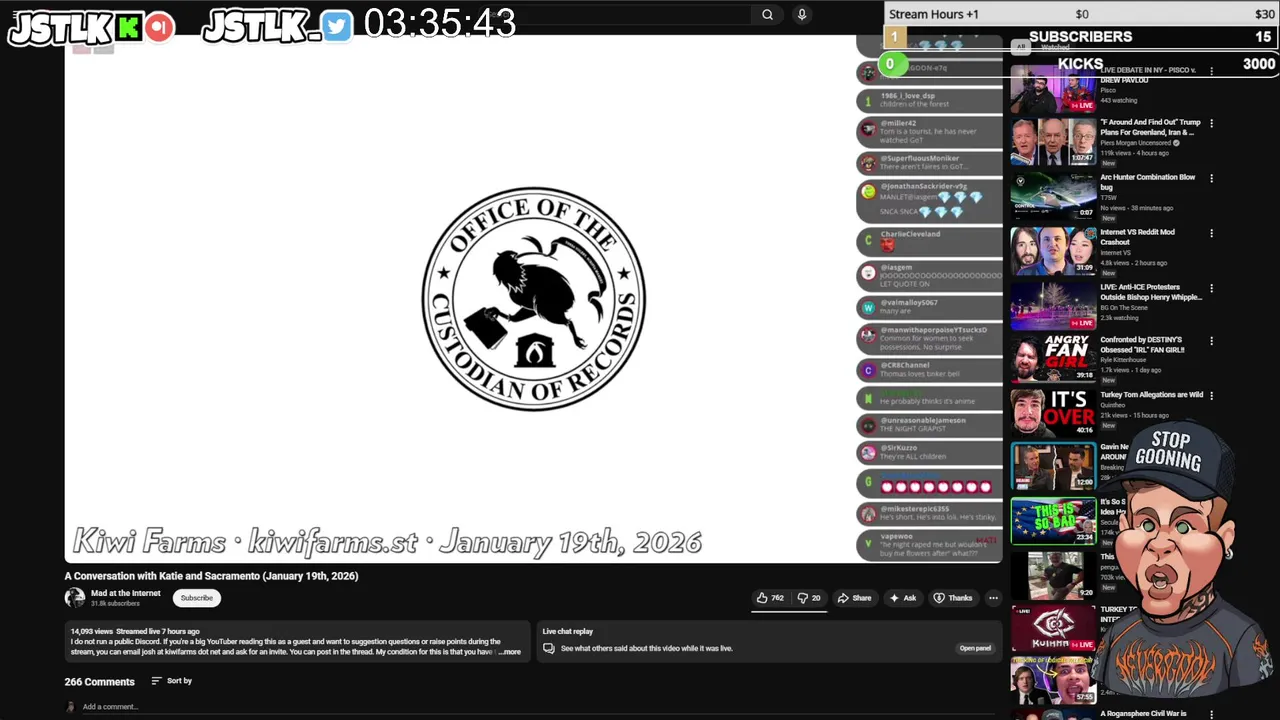
Task: Click 14,093 views Streamed live text
Action: pyautogui.click(x=135, y=632)
